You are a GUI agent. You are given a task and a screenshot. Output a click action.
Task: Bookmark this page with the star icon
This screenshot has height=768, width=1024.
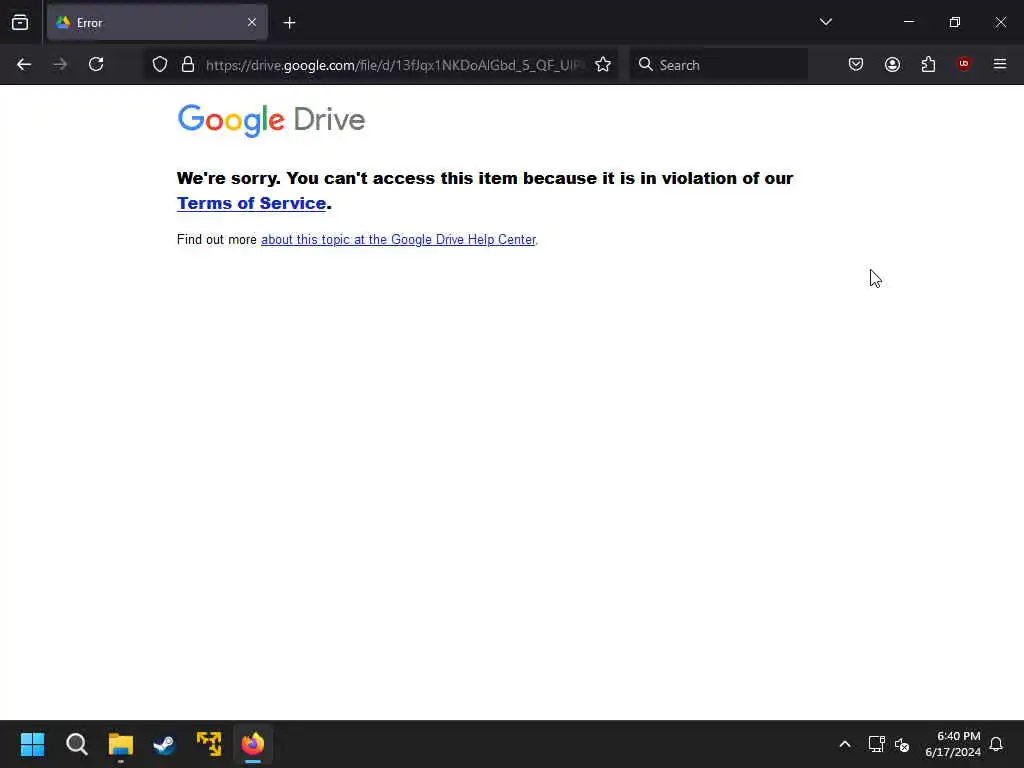[x=603, y=64]
